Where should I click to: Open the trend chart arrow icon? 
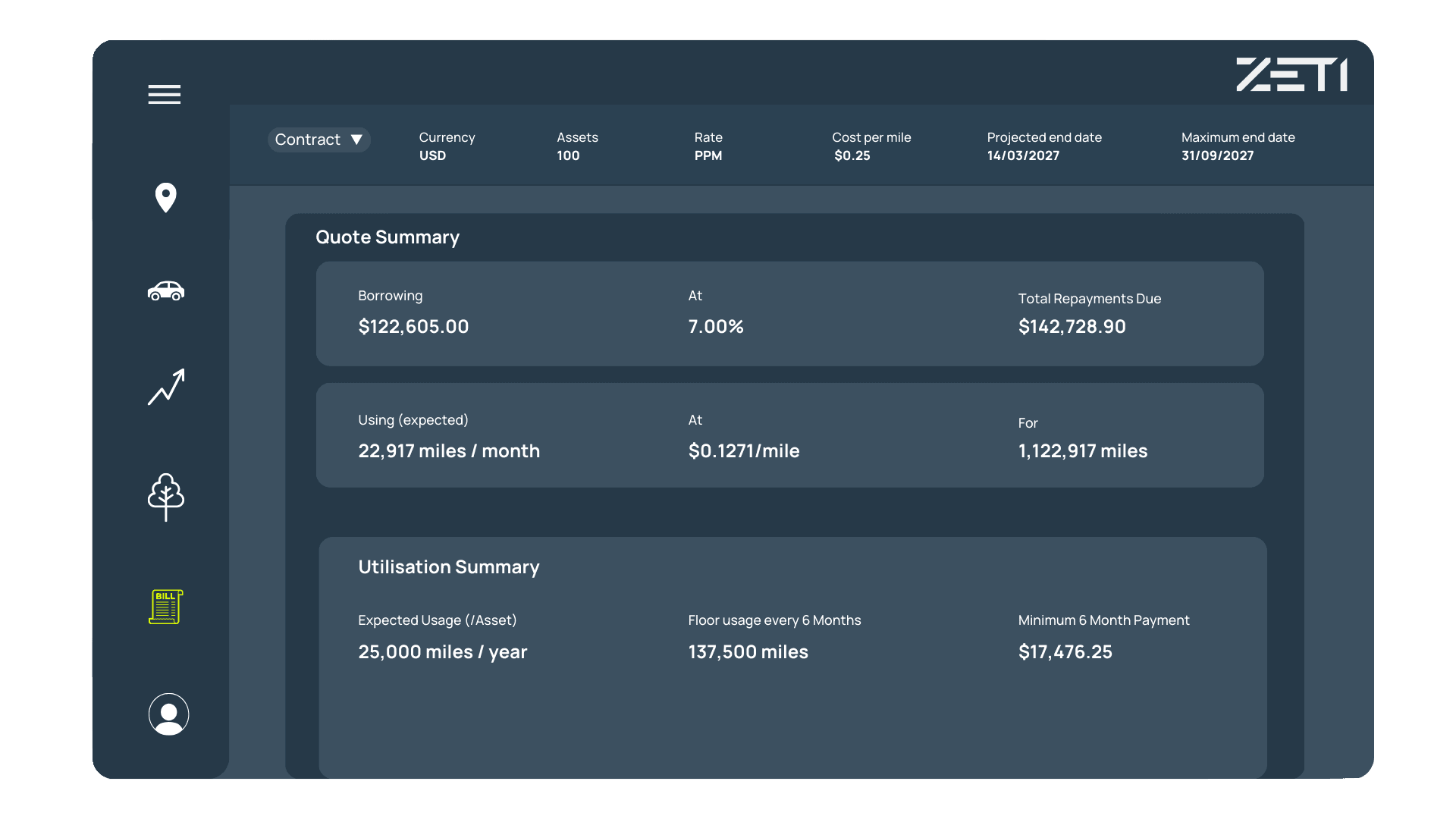pyautogui.click(x=166, y=388)
